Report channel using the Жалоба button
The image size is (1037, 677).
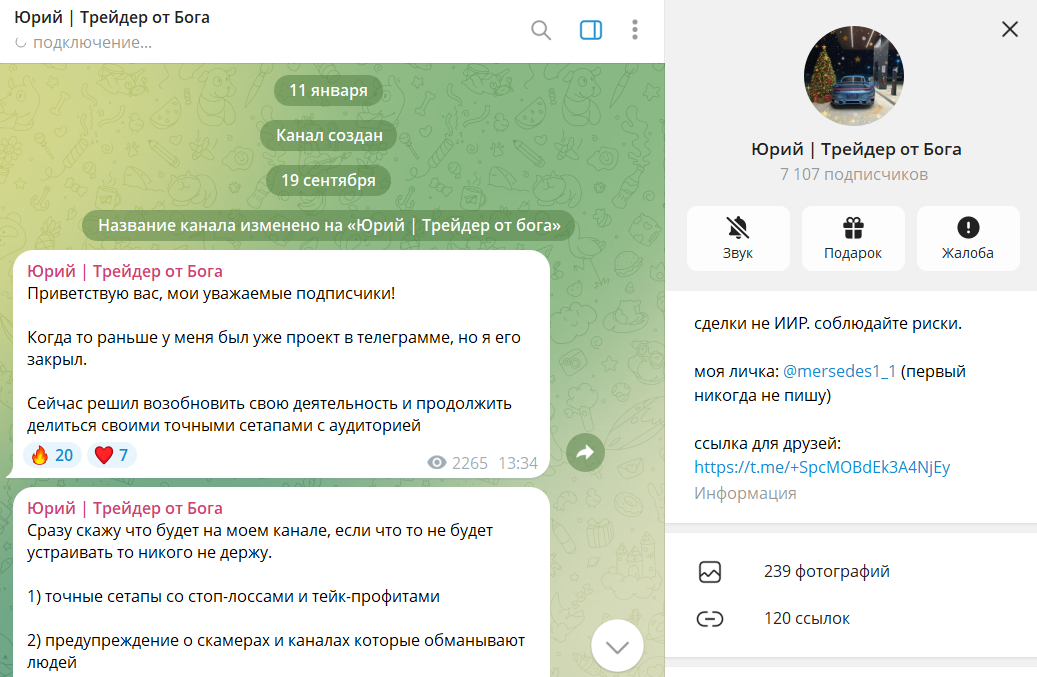click(968, 238)
